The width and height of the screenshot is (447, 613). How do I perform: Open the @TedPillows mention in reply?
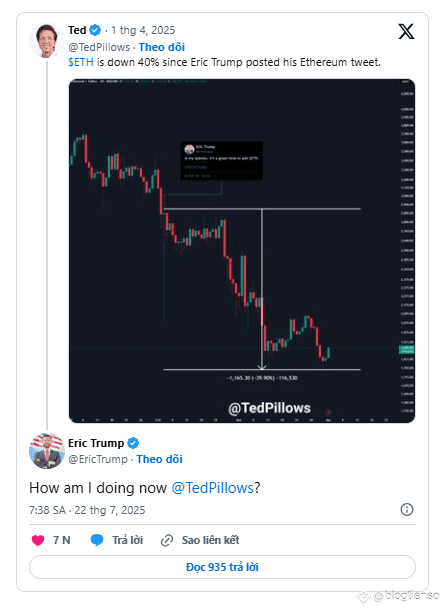[x=213, y=488]
